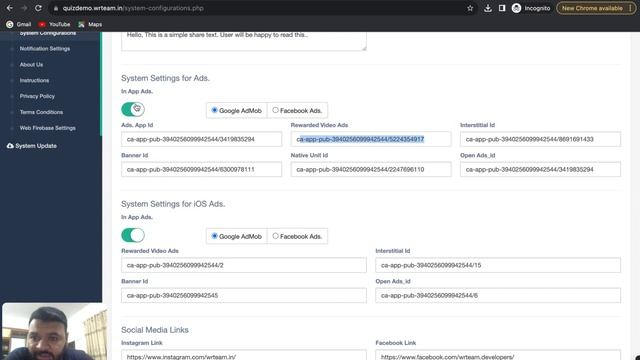The image size is (640, 360).
Task: Click the webcam video thumbnail
Action: point(54,331)
